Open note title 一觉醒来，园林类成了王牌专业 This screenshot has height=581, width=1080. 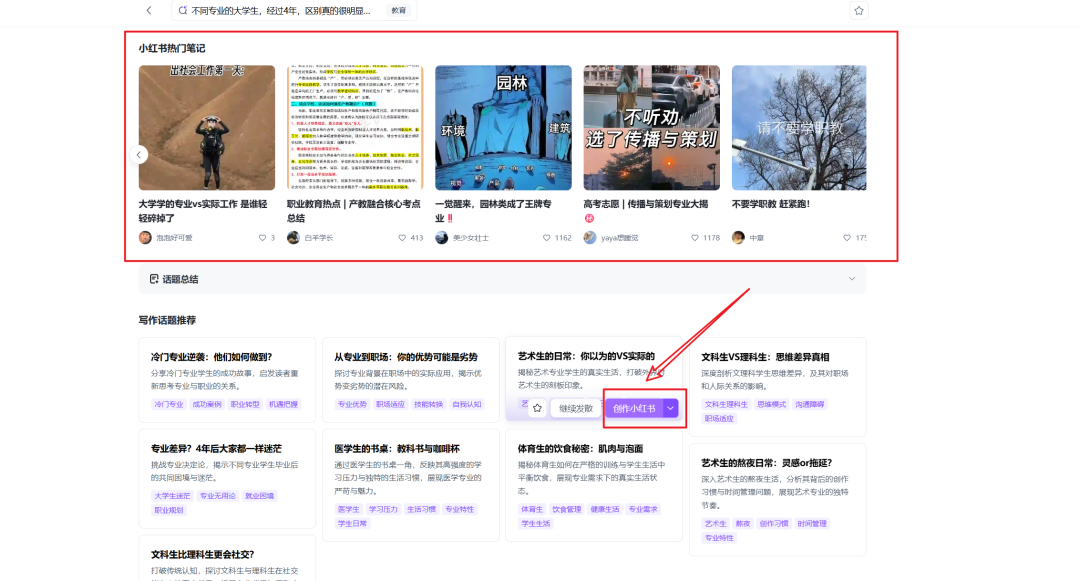tap(493, 211)
